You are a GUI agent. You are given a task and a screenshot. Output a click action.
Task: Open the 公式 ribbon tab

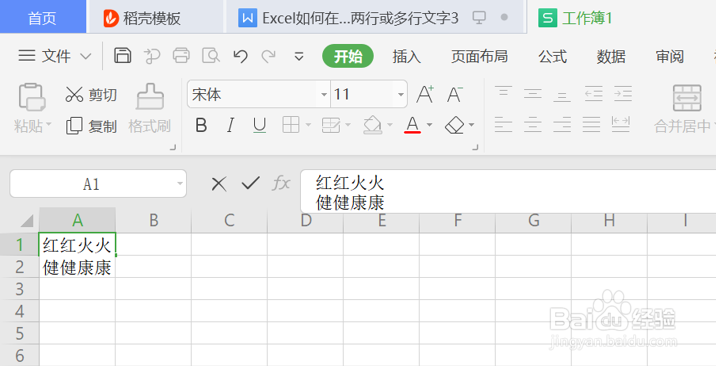tap(553, 57)
